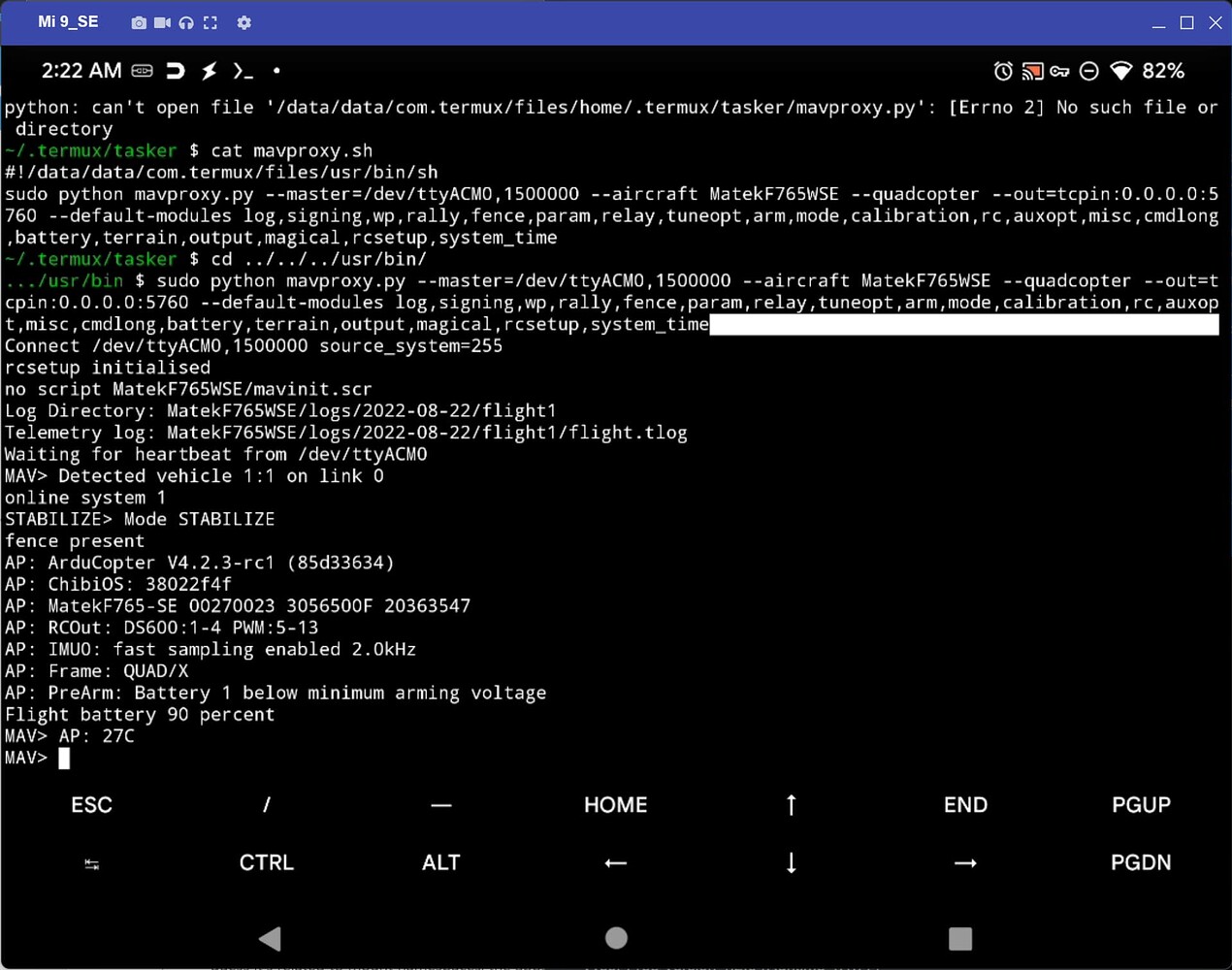Start screen recording with the video camera icon
This screenshot has width=1232, height=970.
(x=160, y=22)
